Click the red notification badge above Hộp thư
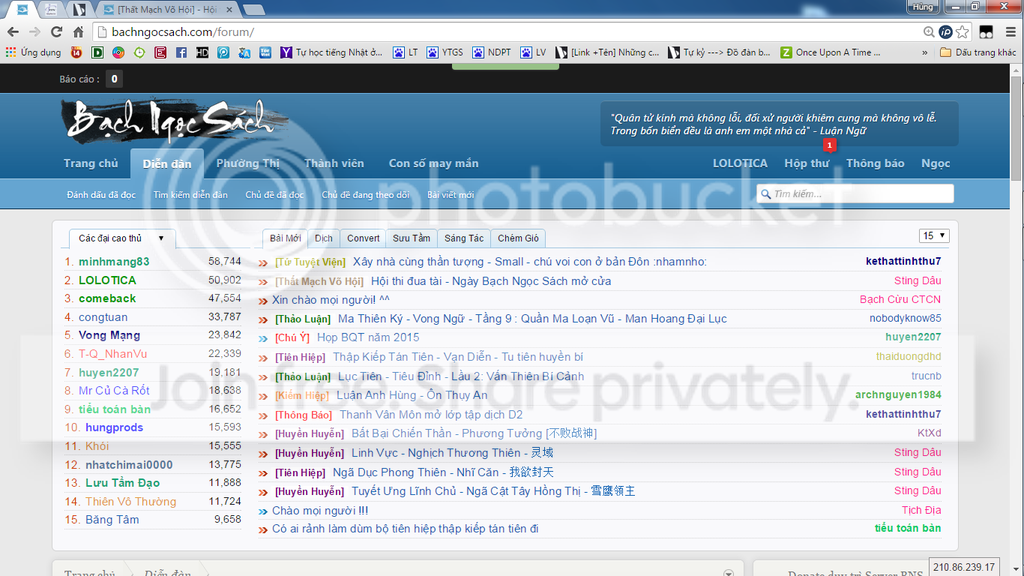1024x576 pixels. tap(829, 145)
